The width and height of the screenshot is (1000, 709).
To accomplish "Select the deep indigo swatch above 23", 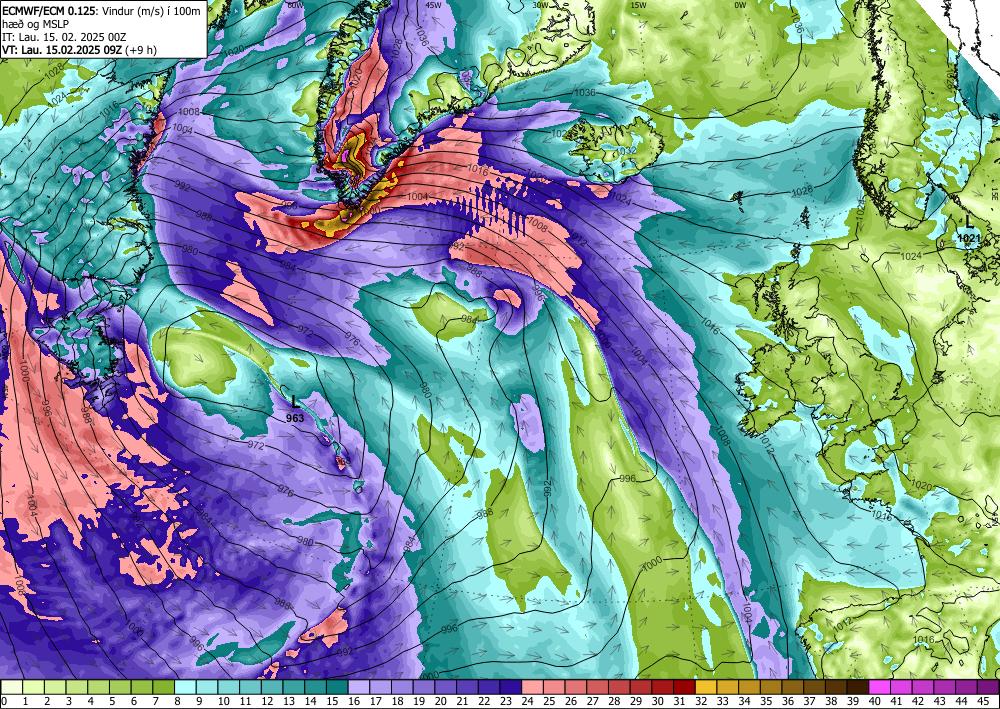I will (511, 687).
